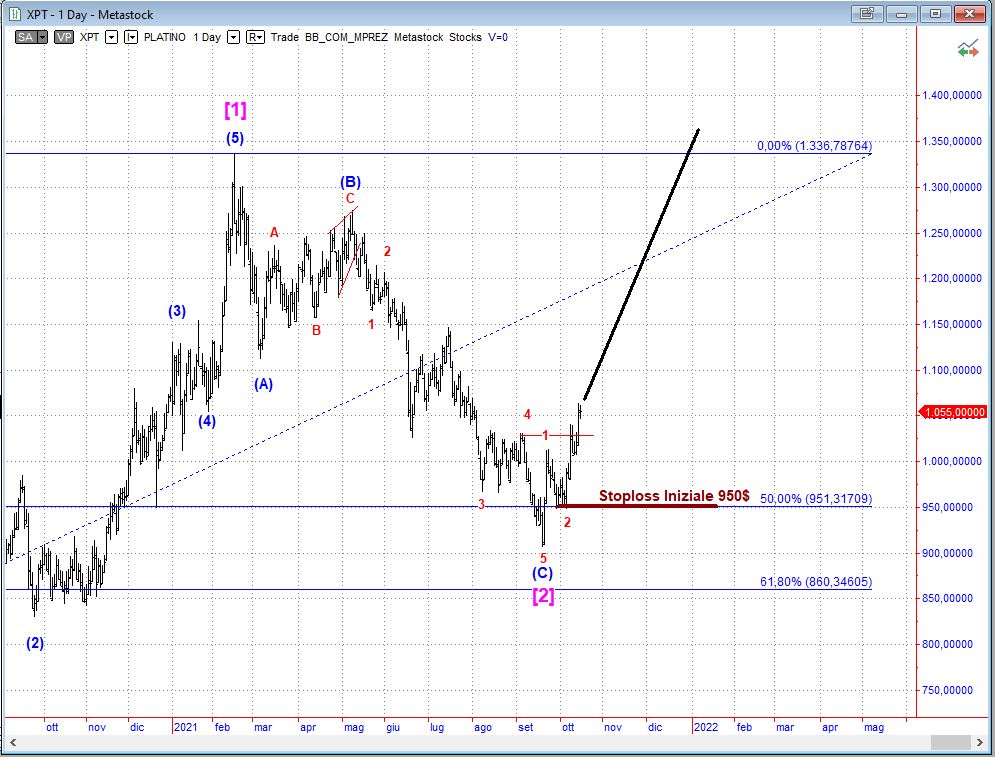
Task: Select the red 3 label on 50% line
Action: (482, 504)
